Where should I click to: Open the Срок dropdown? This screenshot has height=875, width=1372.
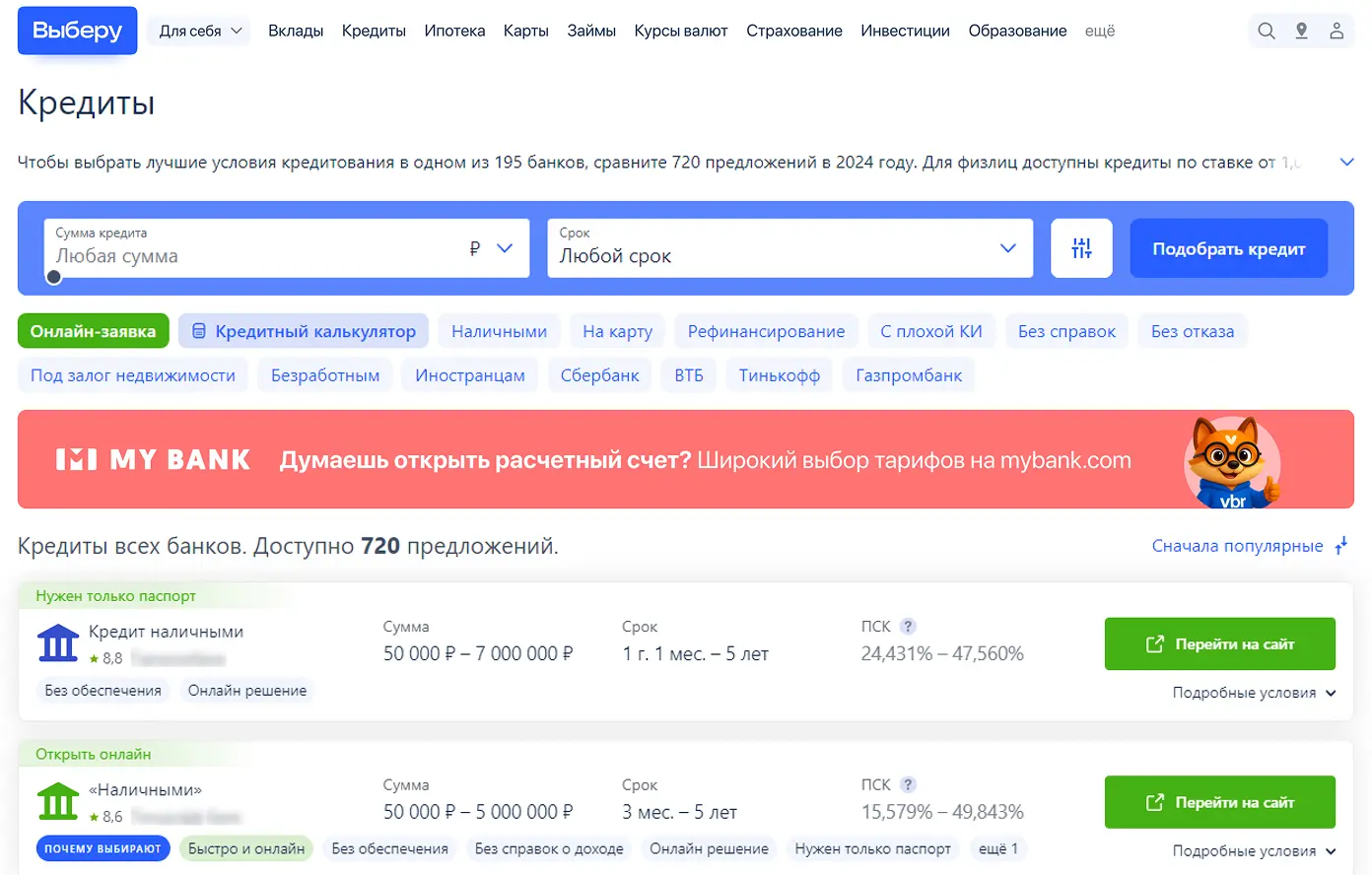(x=789, y=248)
